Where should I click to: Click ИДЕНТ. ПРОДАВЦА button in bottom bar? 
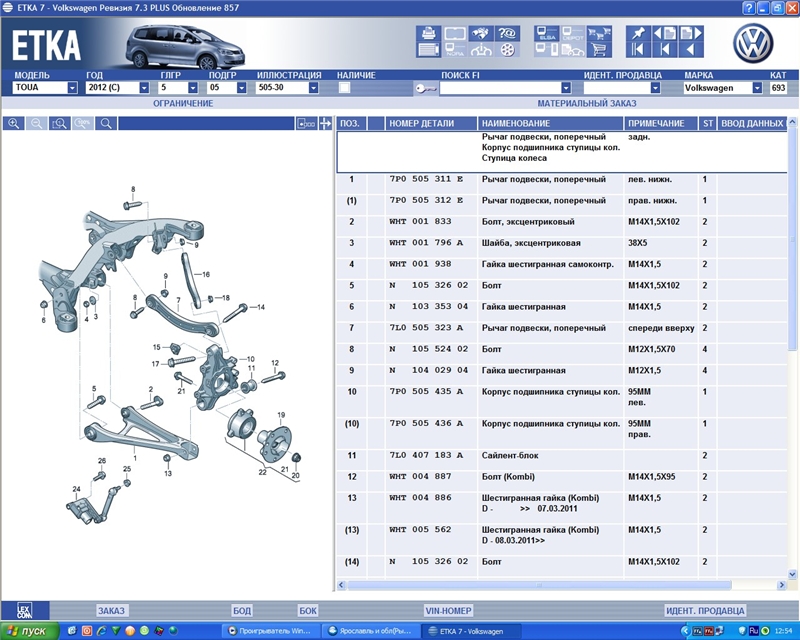pos(705,610)
